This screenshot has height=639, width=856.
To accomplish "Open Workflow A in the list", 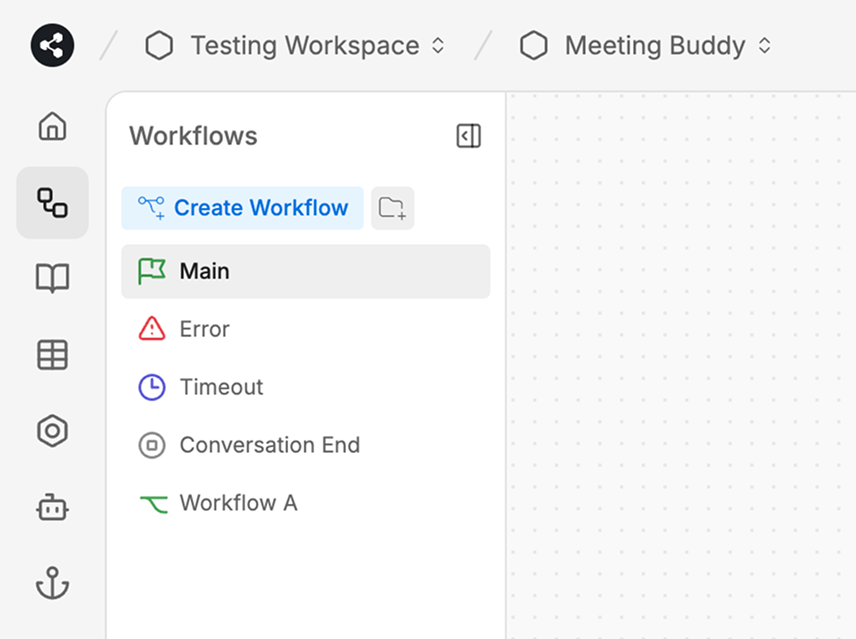I will [x=238, y=503].
